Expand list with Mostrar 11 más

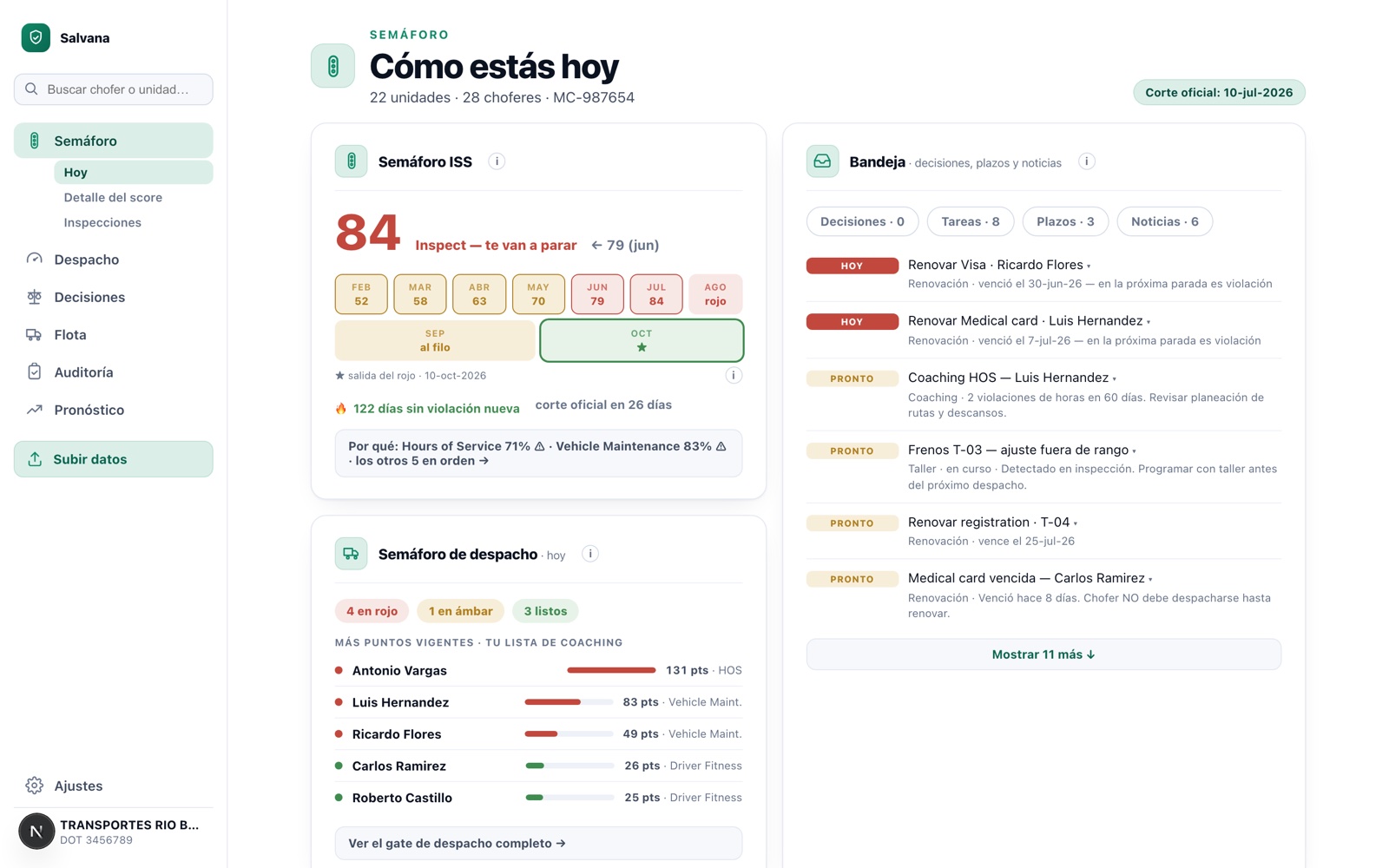(1043, 654)
